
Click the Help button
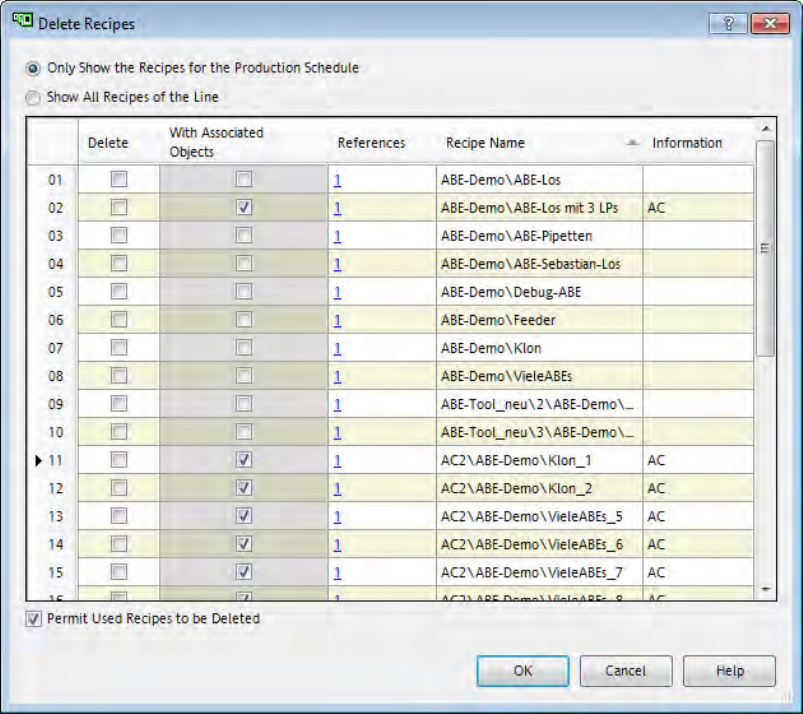[729, 671]
